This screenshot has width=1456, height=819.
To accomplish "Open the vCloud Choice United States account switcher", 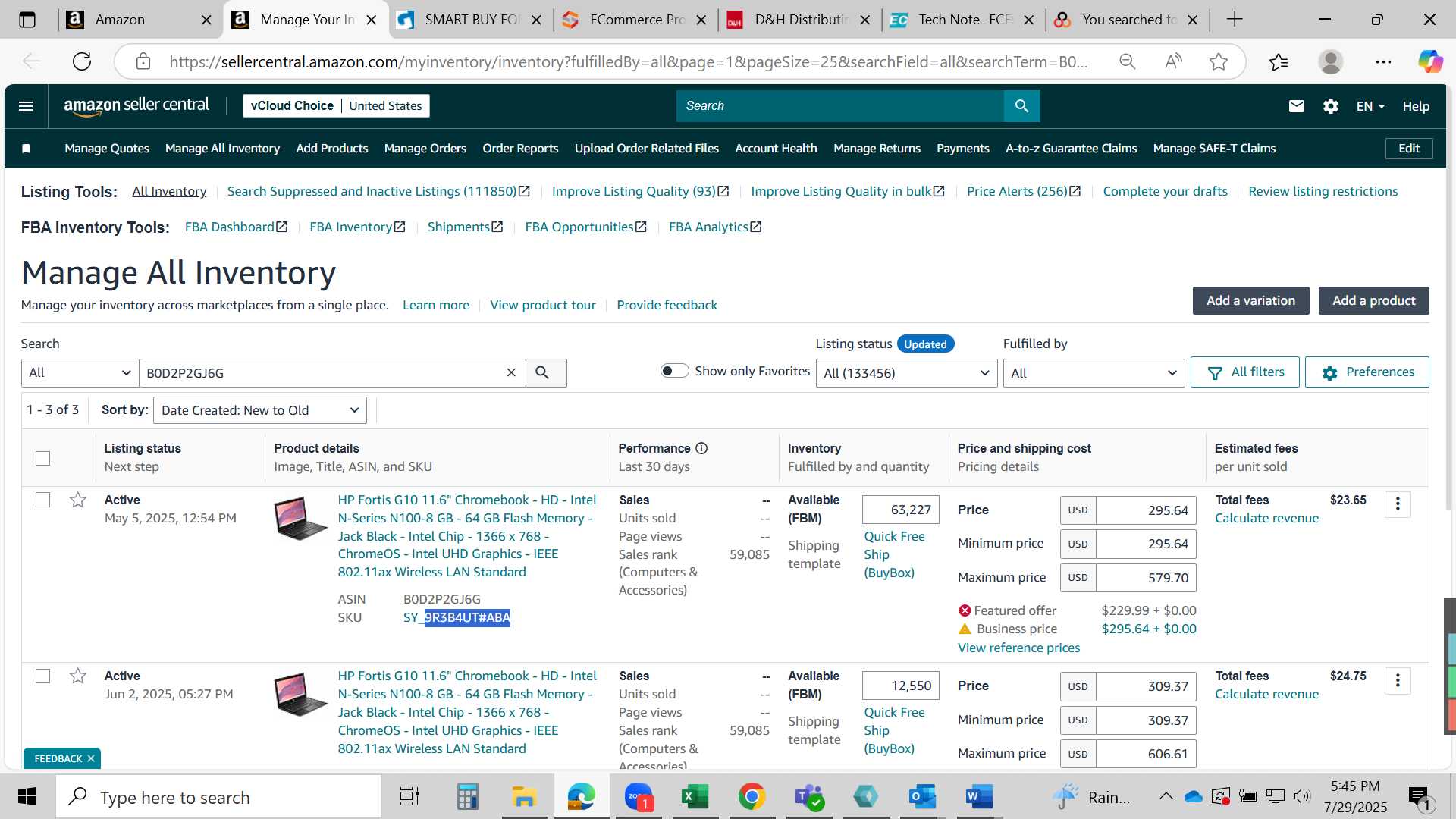I will click(x=336, y=106).
